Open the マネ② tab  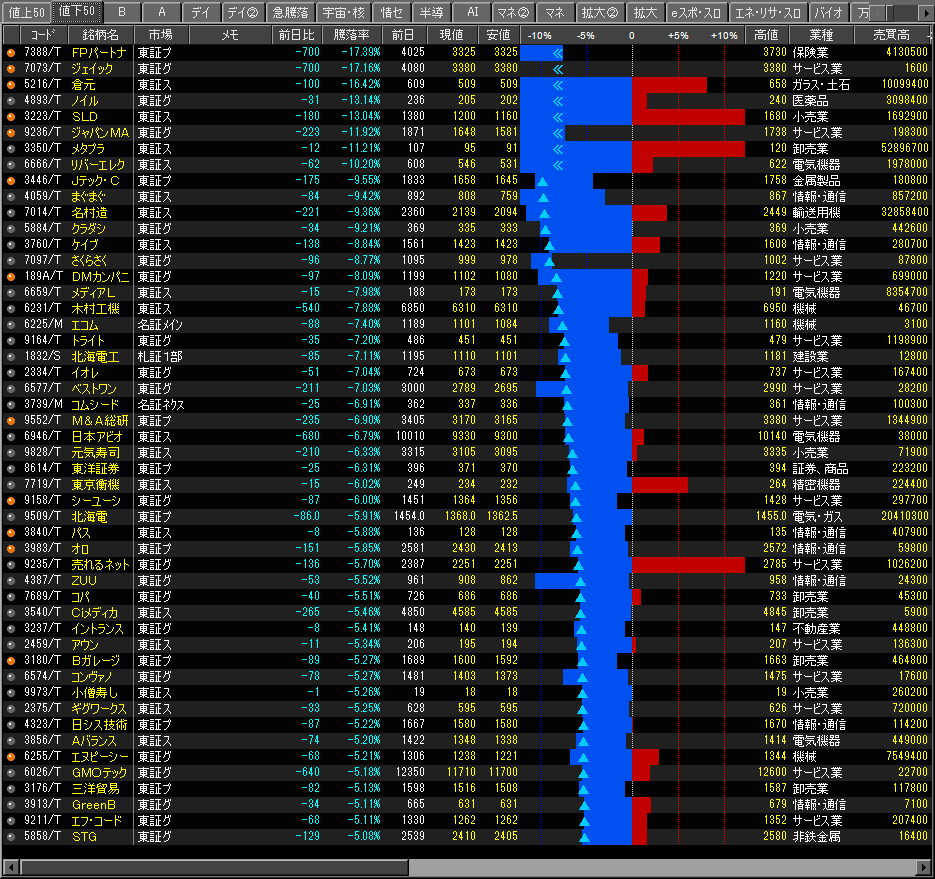[513, 12]
